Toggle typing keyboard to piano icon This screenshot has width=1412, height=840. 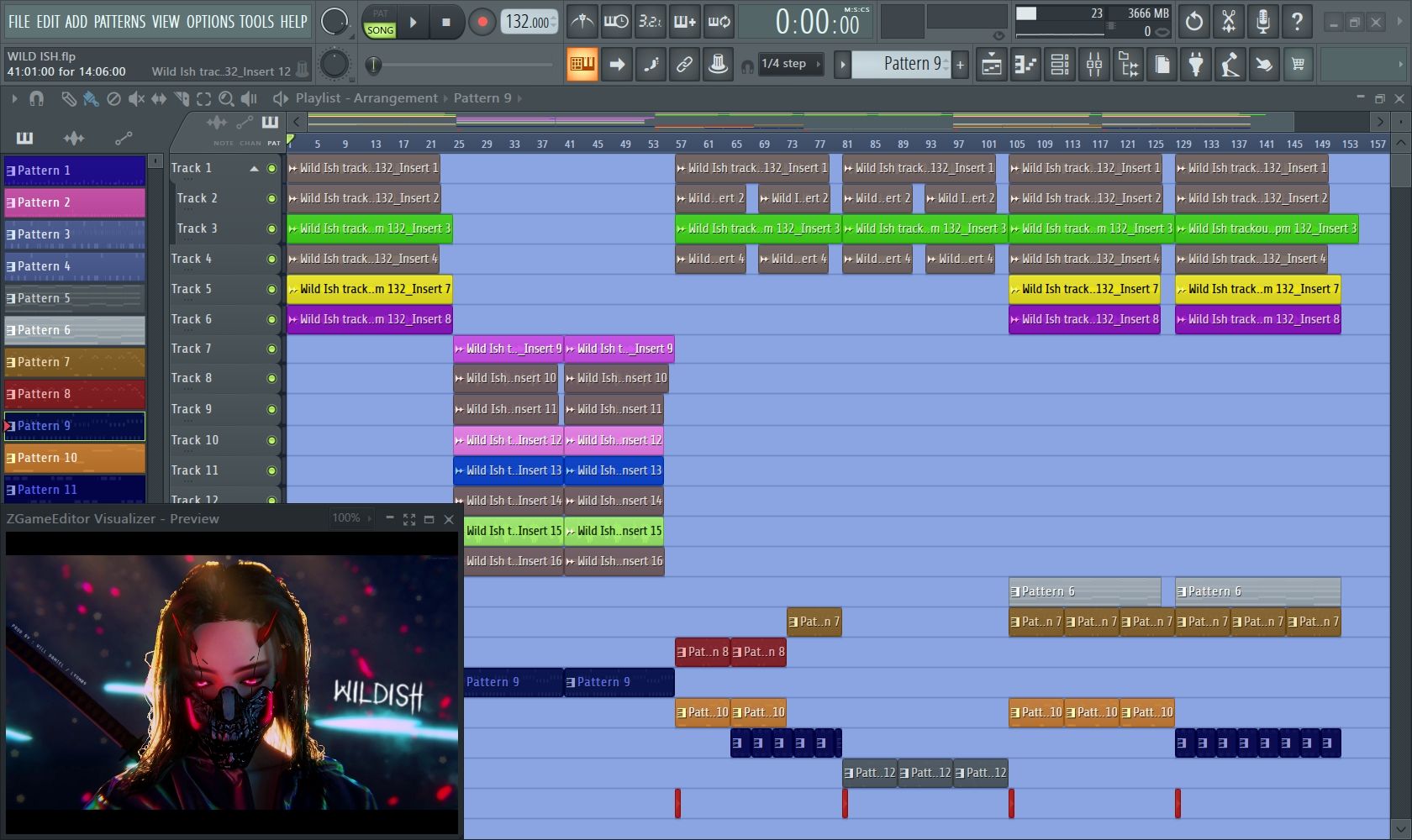[582, 64]
